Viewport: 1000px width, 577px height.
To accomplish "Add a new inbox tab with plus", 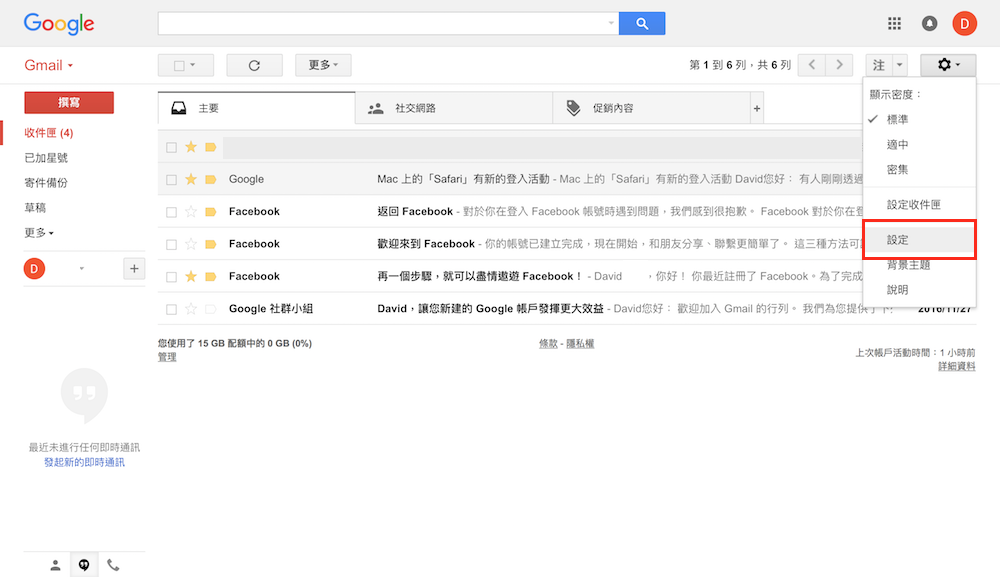I will (757, 108).
